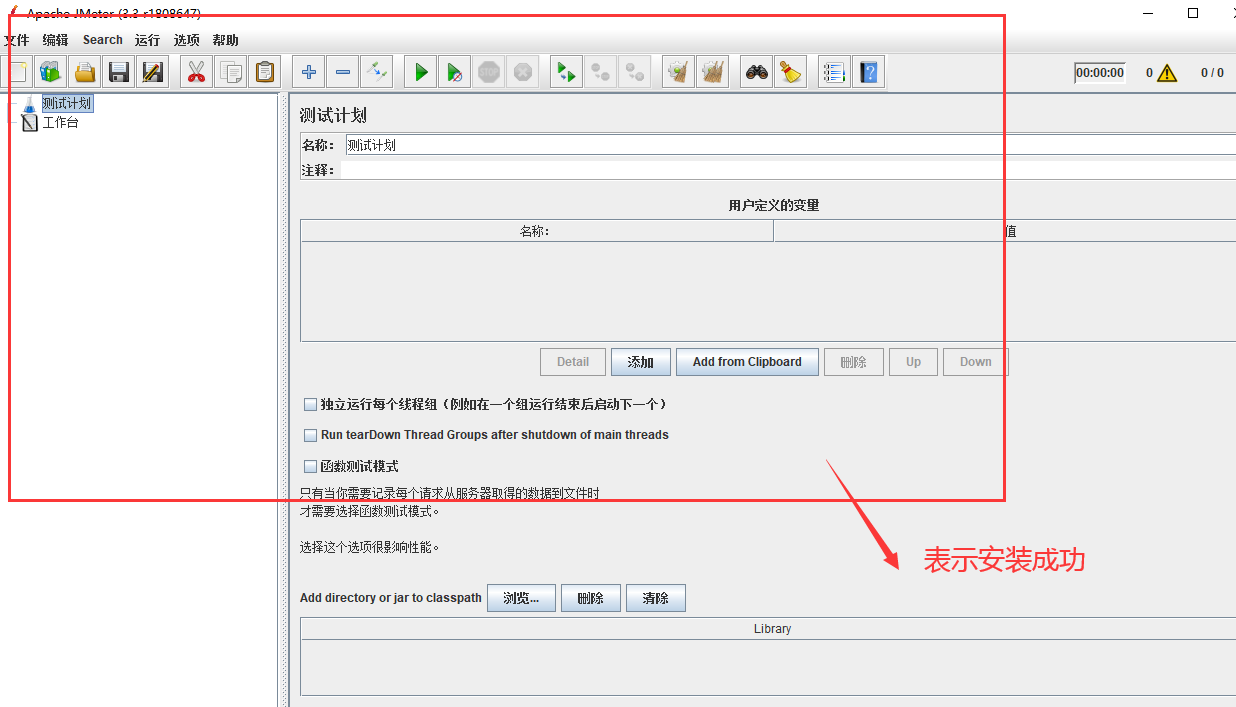The height and width of the screenshot is (707, 1236).
Task: Click the Clear broom-and-gear icon
Action: [679, 72]
